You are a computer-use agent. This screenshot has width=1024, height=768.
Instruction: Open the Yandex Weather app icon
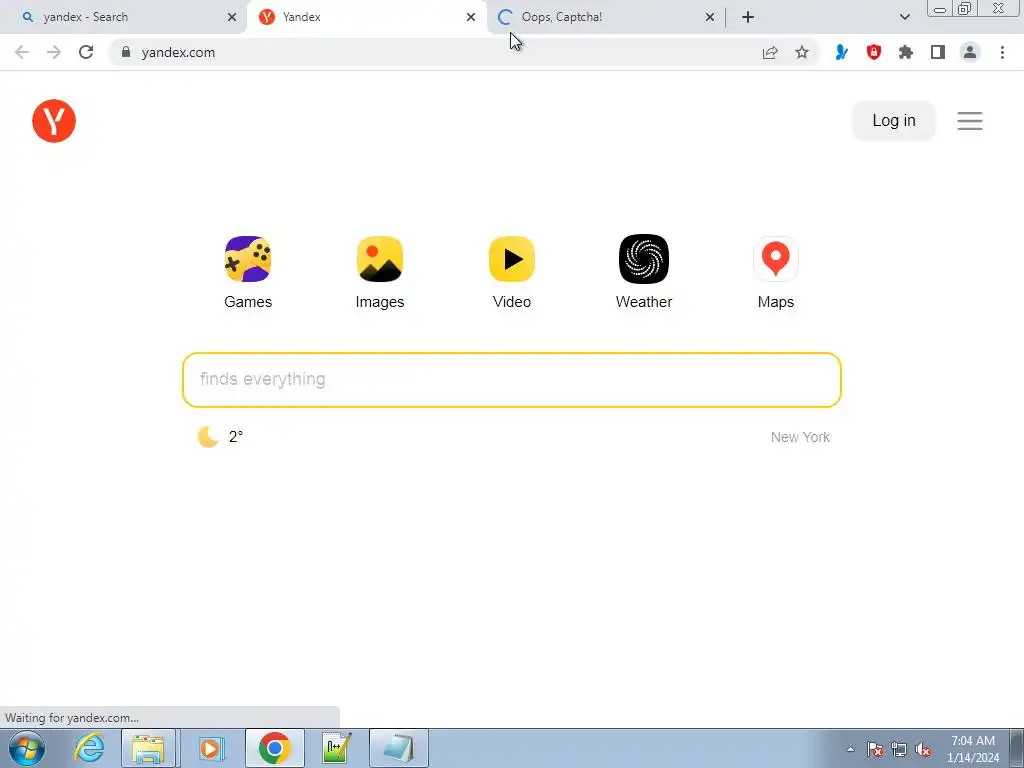pyautogui.click(x=643, y=259)
